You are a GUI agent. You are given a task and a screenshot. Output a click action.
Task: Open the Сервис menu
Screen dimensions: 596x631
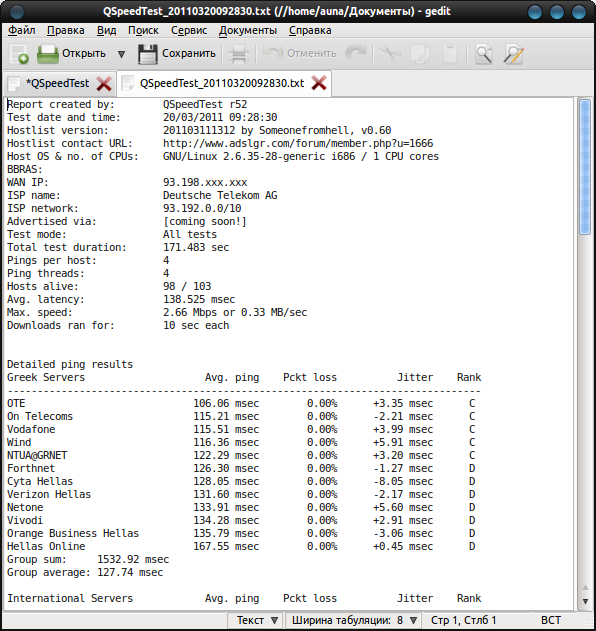coord(189,30)
